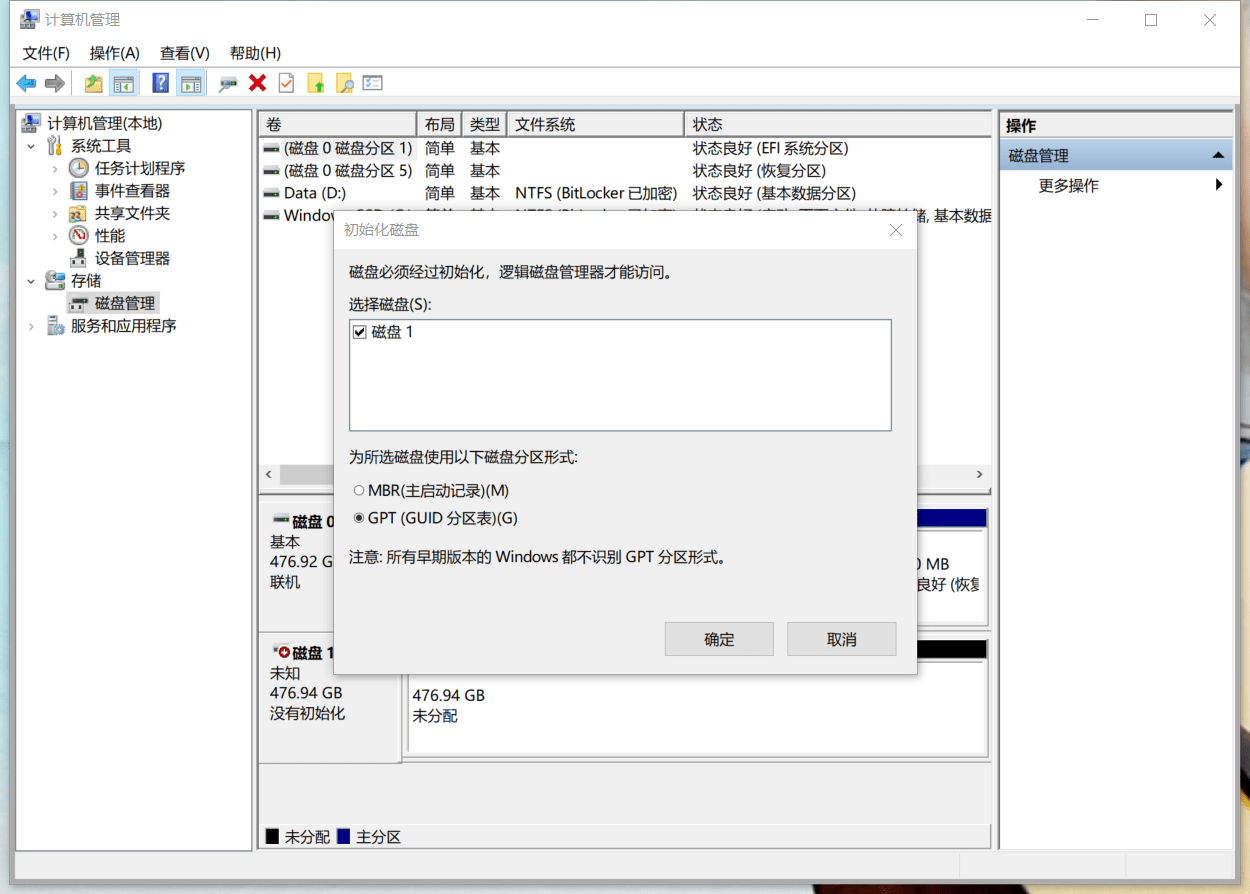The height and width of the screenshot is (894, 1250).
Task: Click the Up One Level folder icon
Action: [93, 84]
